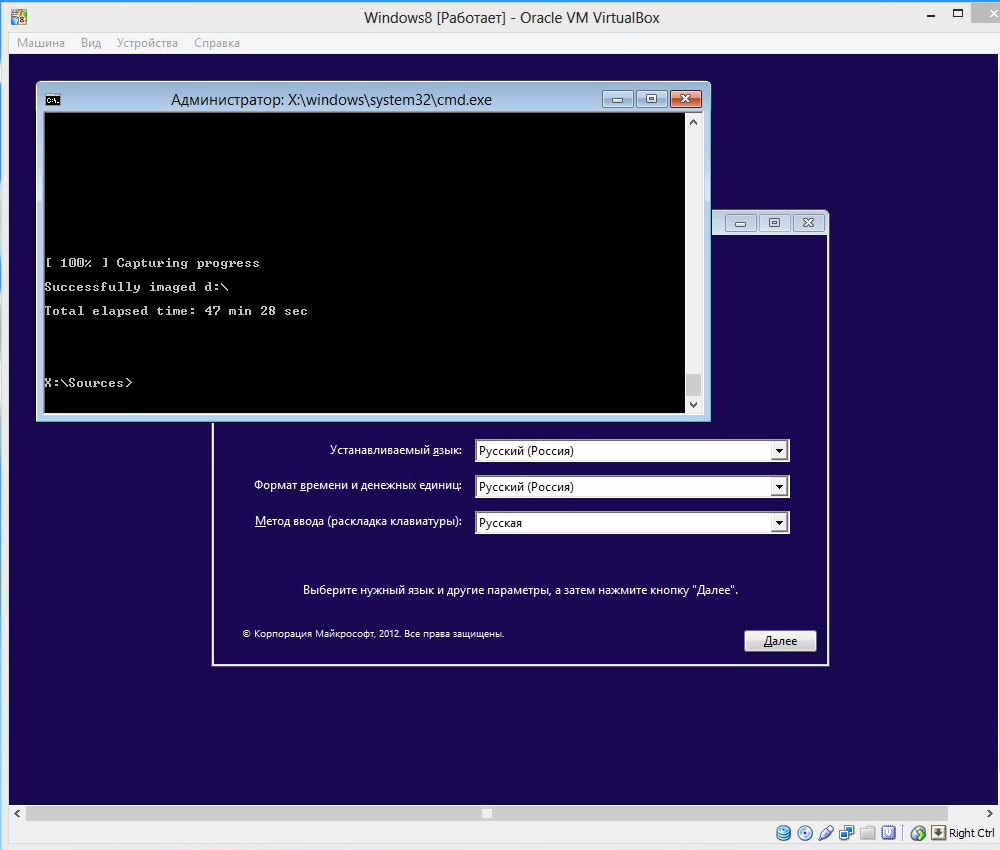This screenshot has height=850, width=1000.
Task: Click the optical disc drive status icon
Action: click(804, 833)
